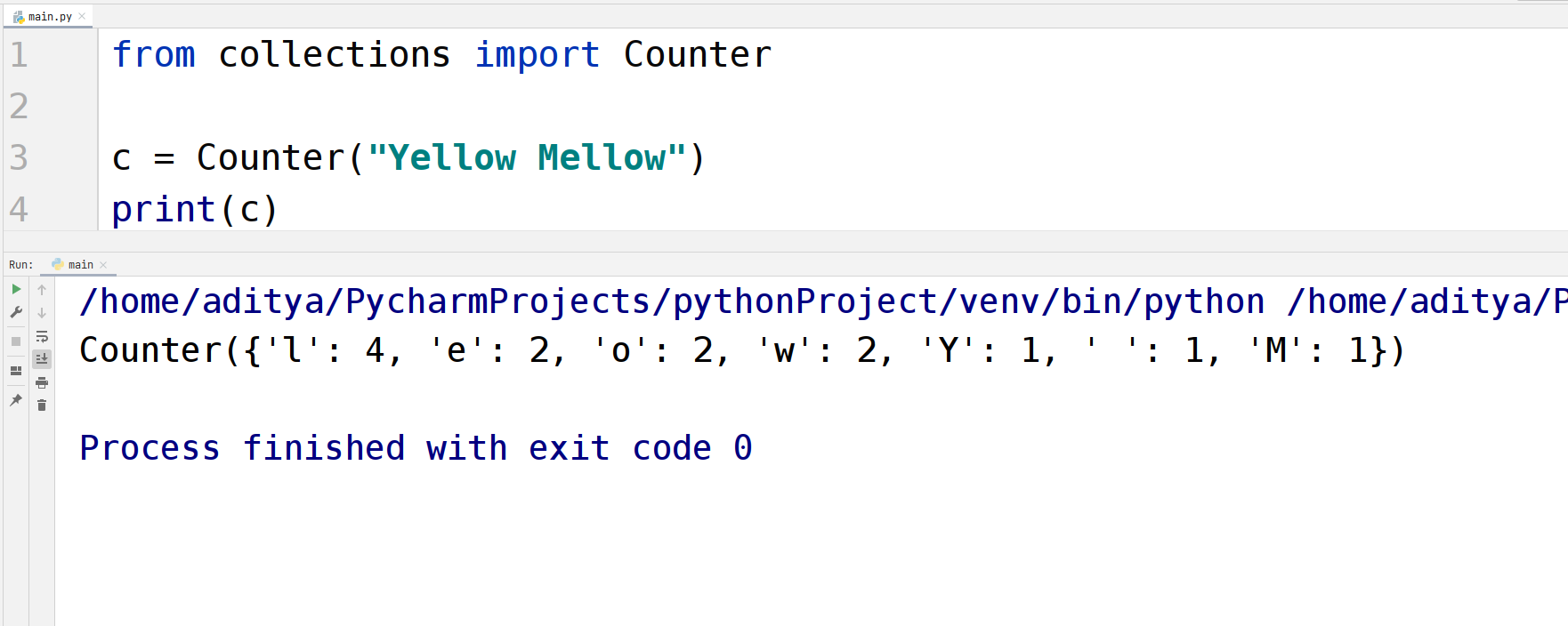1568x626 pixels.
Task: Close the main run console tab
Action: (103, 265)
